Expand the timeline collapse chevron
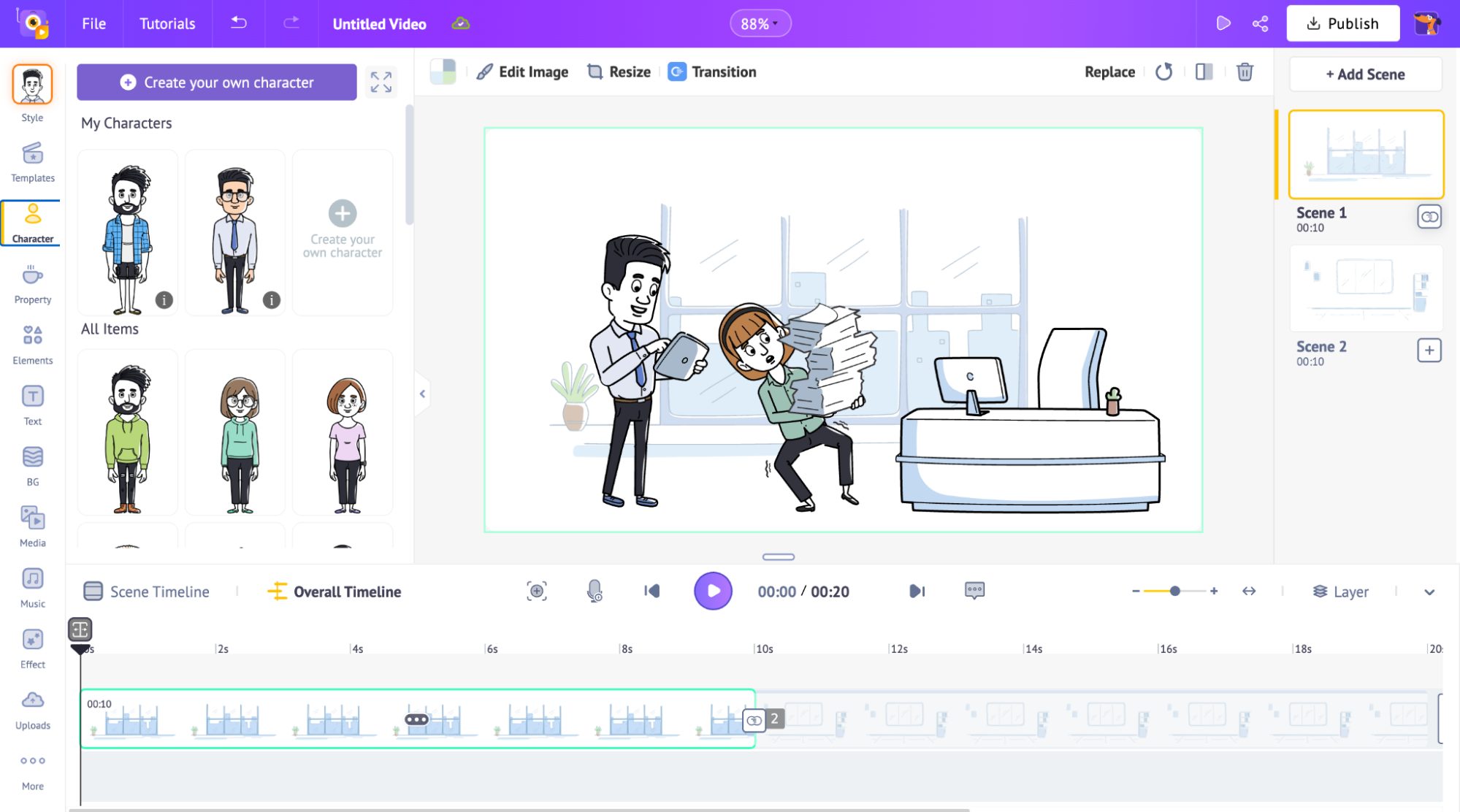This screenshot has width=1460, height=812. pos(1429,592)
